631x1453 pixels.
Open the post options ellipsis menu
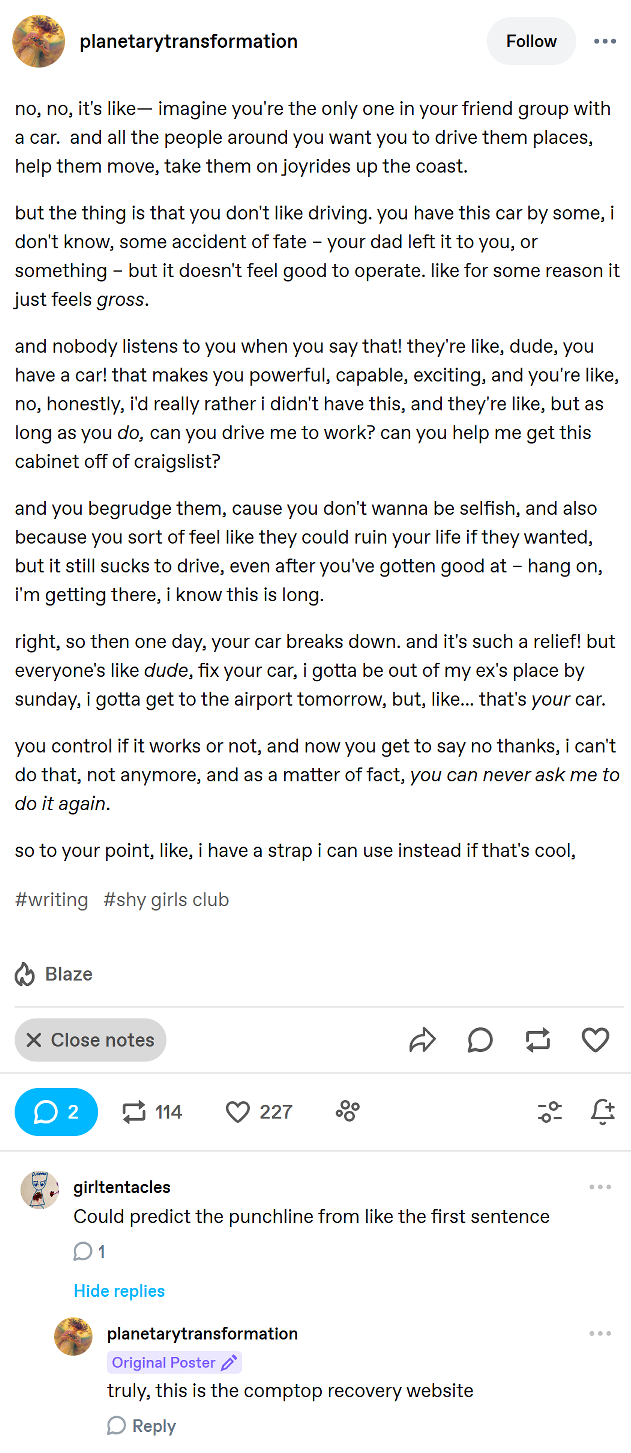605,41
